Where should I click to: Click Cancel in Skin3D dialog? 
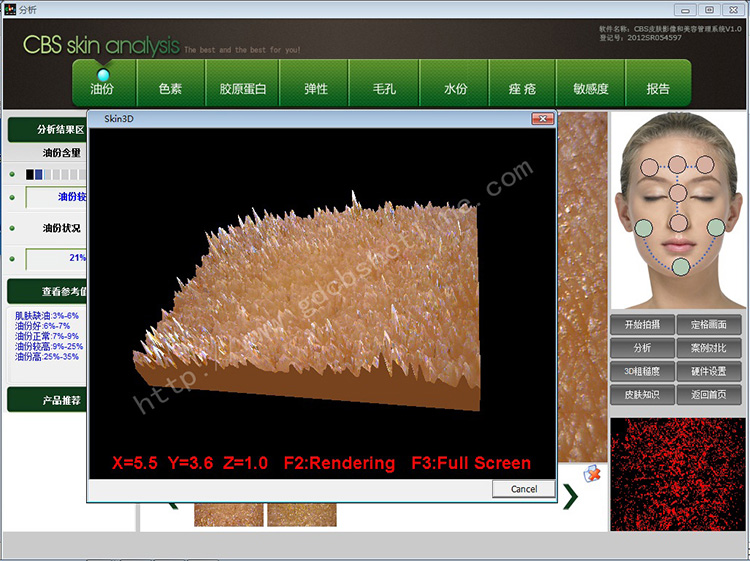pyautogui.click(x=524, y=489)
